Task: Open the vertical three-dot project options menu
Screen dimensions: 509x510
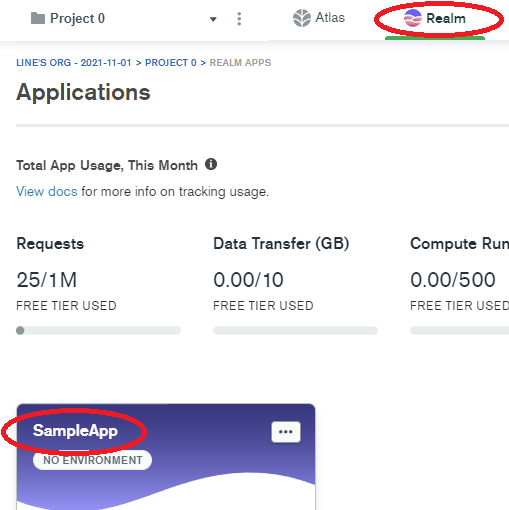Action: (239, 19)
